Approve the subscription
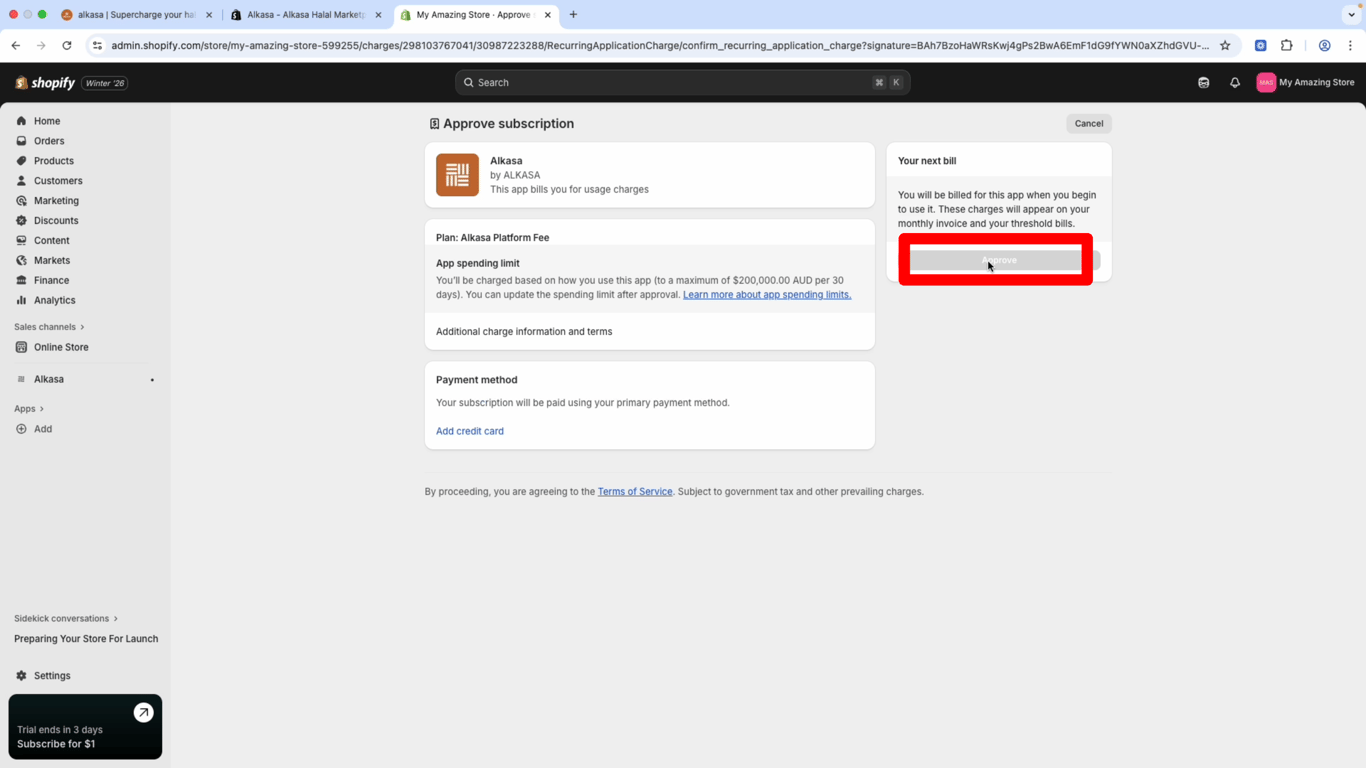The height and width of the screenshot is (768, 1366). pyautogui.click(x=998, y=260)
